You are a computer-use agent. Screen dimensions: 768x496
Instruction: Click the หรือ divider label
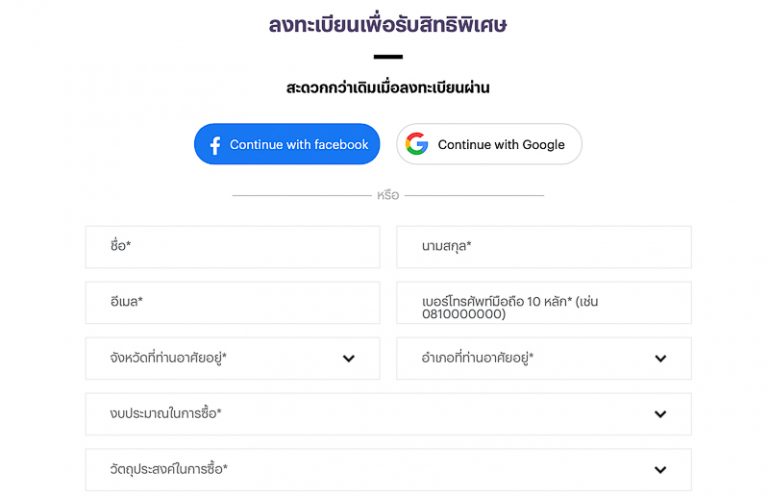tap(388, 195)
